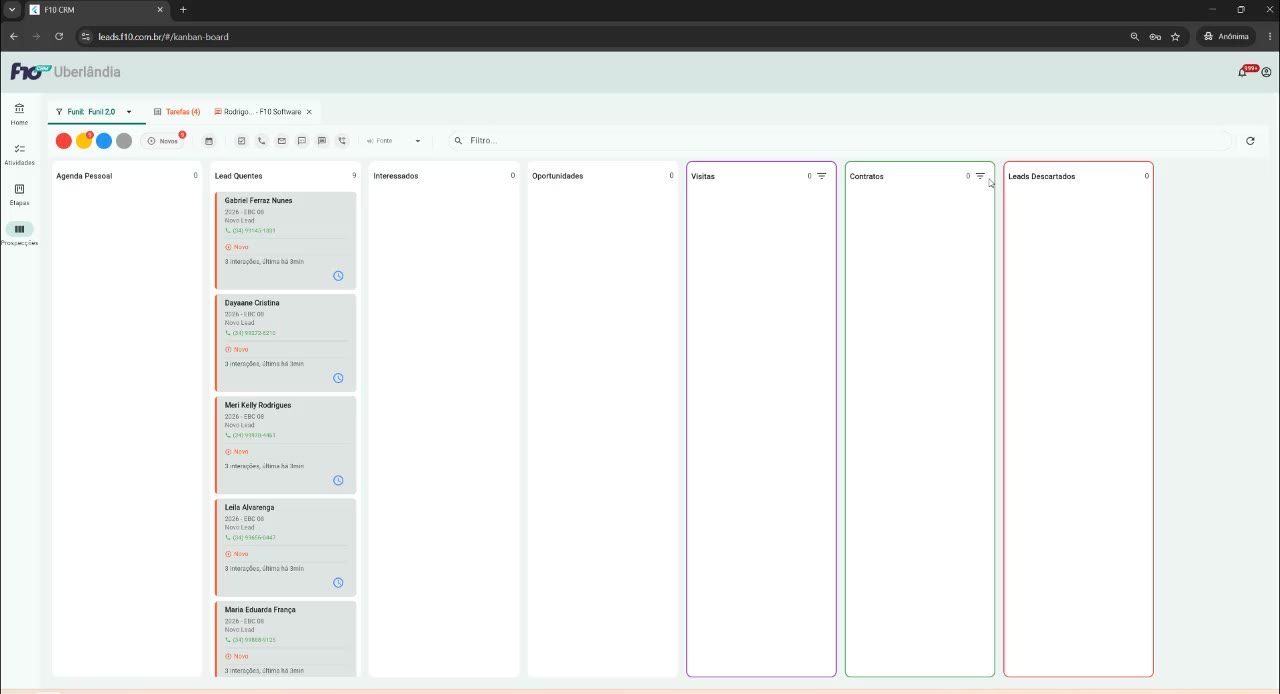Click the Agenda Pessoal column header
The height and width of the screenshot is (694, 1280).
point(84,176)
